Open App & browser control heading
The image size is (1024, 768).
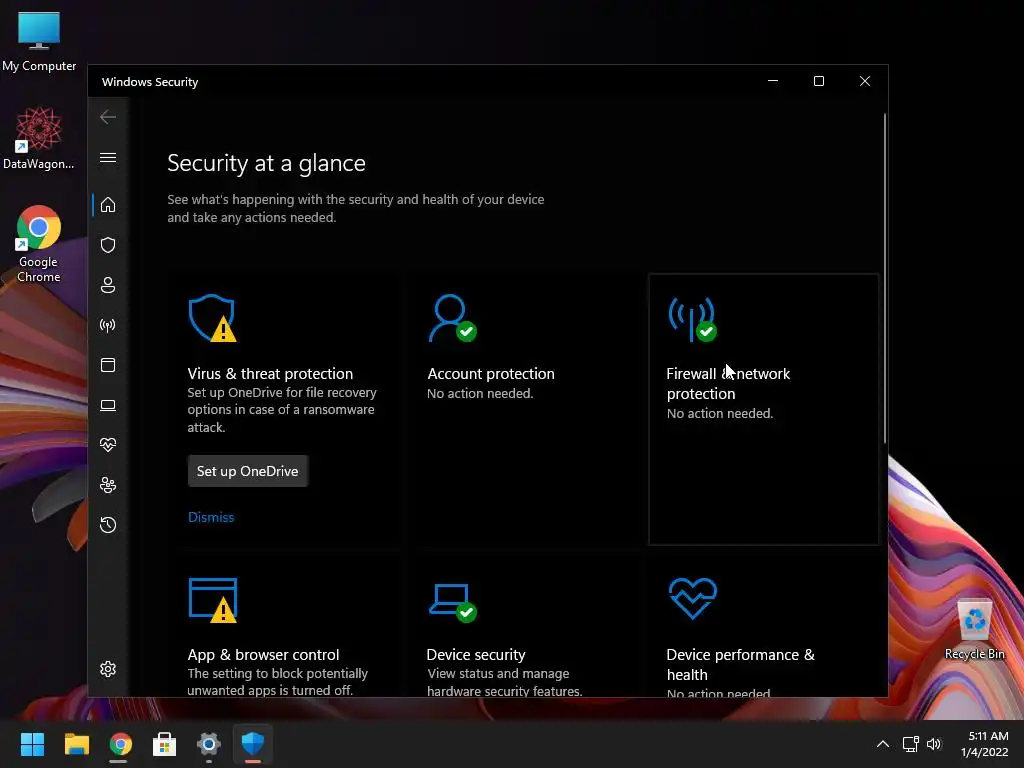click(x=263, y=654)
